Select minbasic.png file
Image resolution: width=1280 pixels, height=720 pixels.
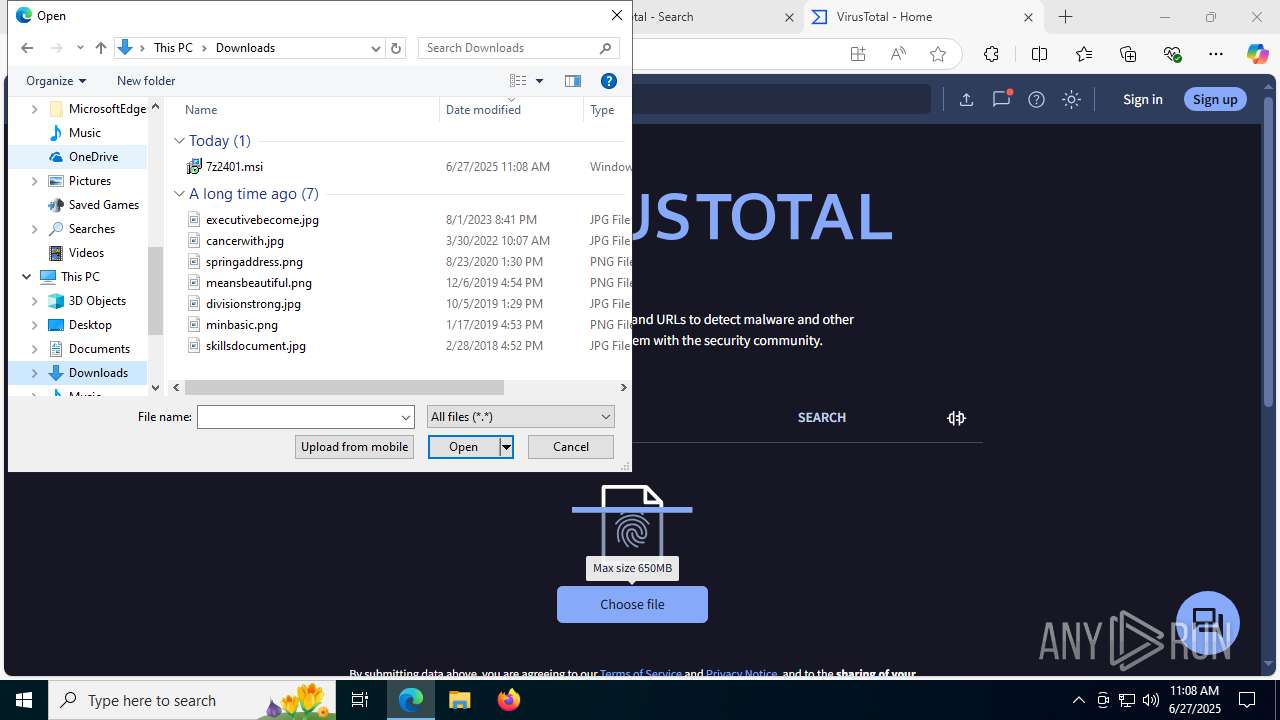coord(242,325)
